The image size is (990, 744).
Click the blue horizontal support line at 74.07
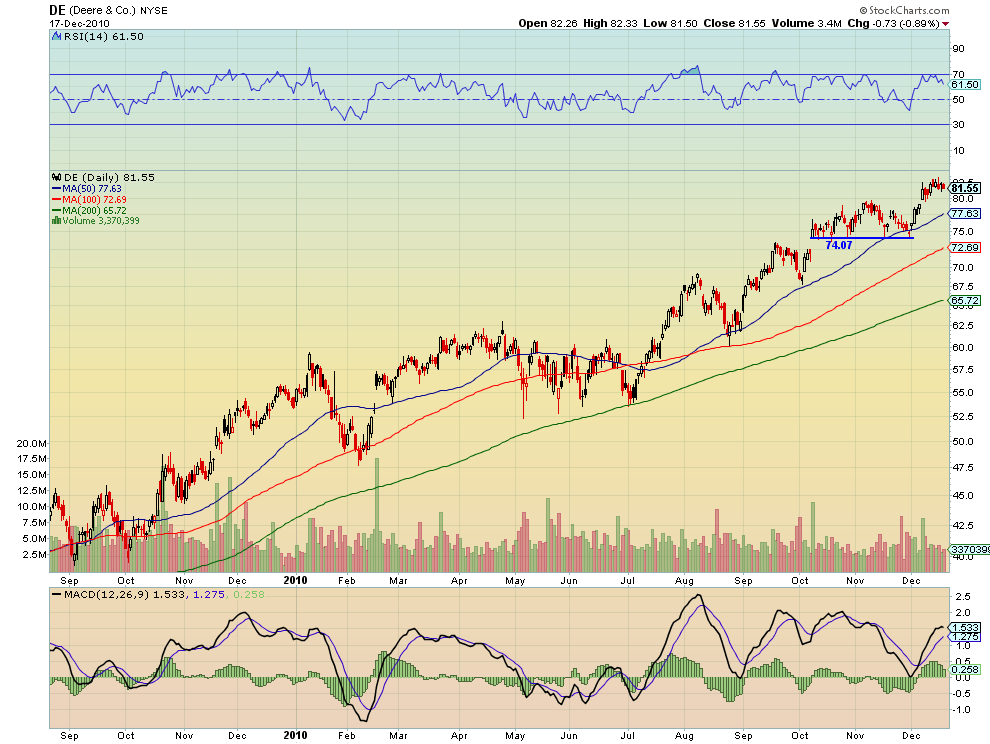click(x=861, y=238)
